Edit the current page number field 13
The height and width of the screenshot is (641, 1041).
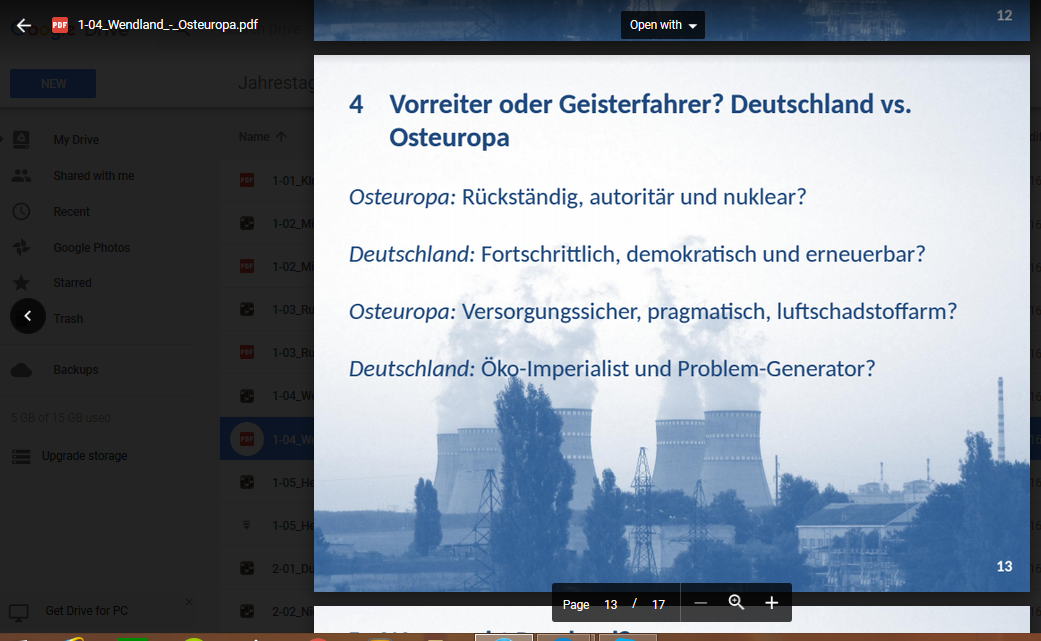click(x=610, y=605)
